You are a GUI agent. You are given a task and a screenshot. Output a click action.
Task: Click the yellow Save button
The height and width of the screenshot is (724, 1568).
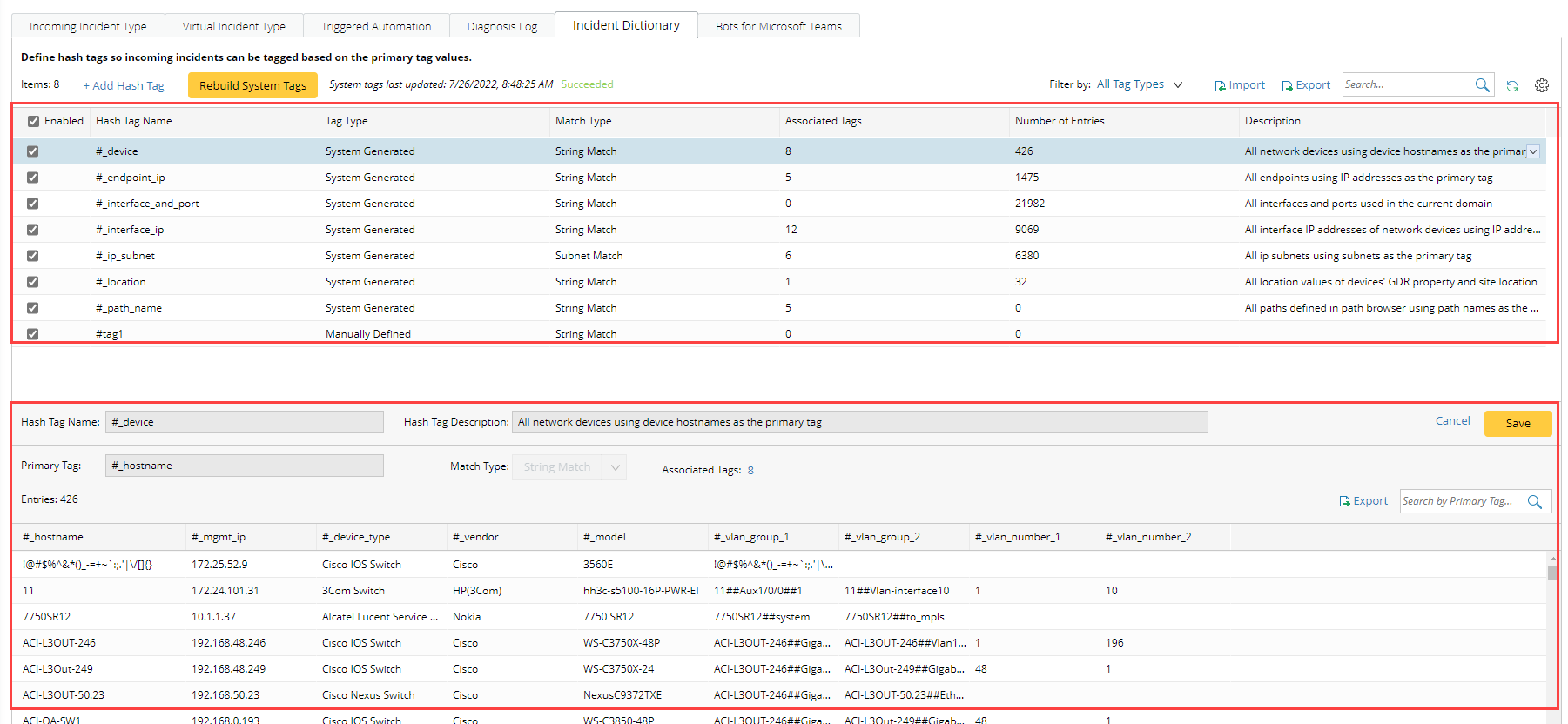1518,423
